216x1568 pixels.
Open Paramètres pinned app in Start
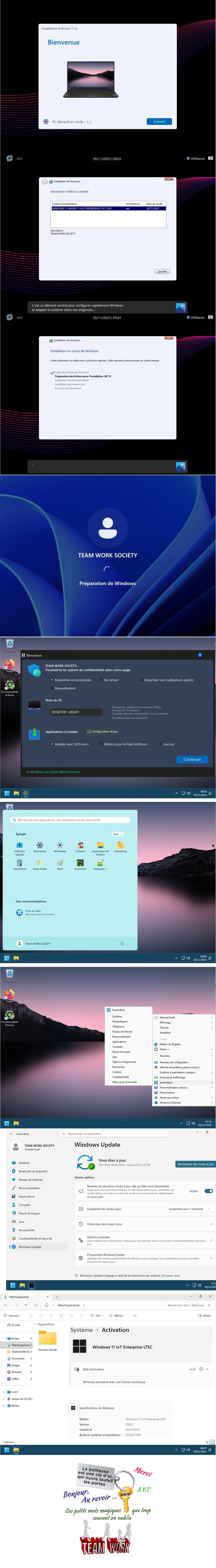[x=40, y=847]
